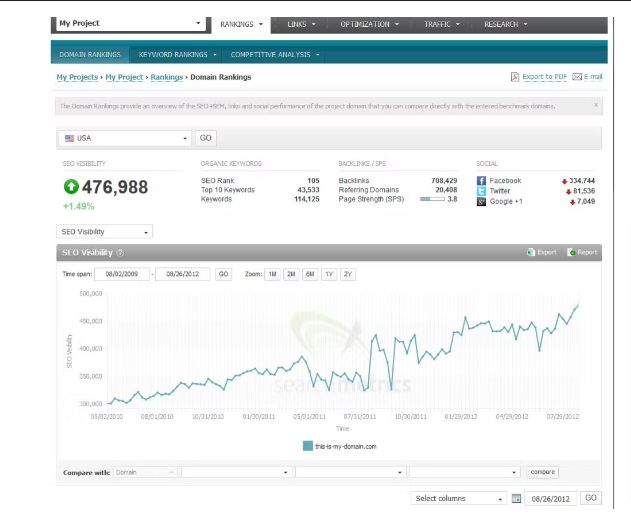Expand the USA country selector
Screen dimensions: 631x520
(124, 138)
